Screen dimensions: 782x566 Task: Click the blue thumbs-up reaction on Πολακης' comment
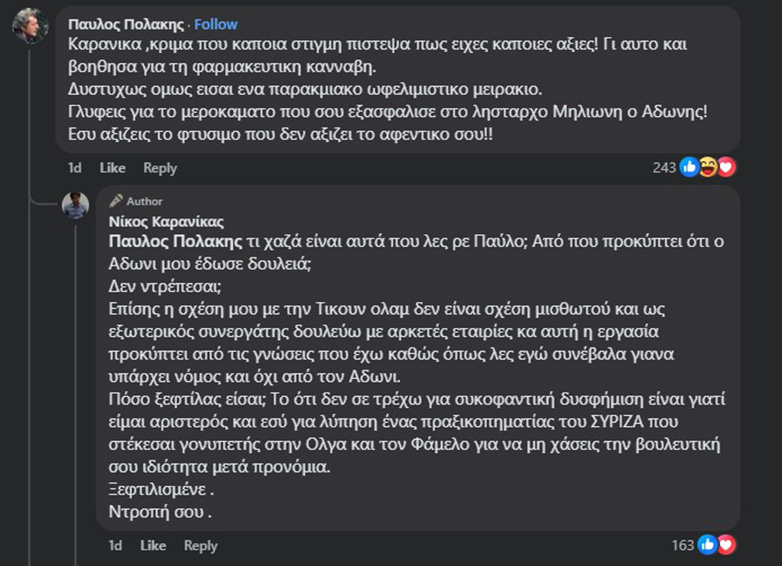pos(690,168)
